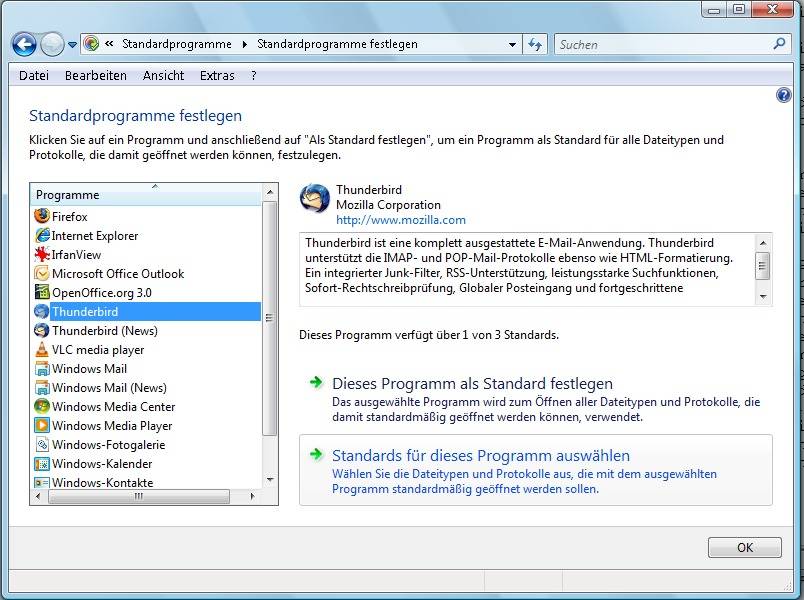Click the OK button
Viewport: 804px width, 600px height.
(x=745, y=547)
